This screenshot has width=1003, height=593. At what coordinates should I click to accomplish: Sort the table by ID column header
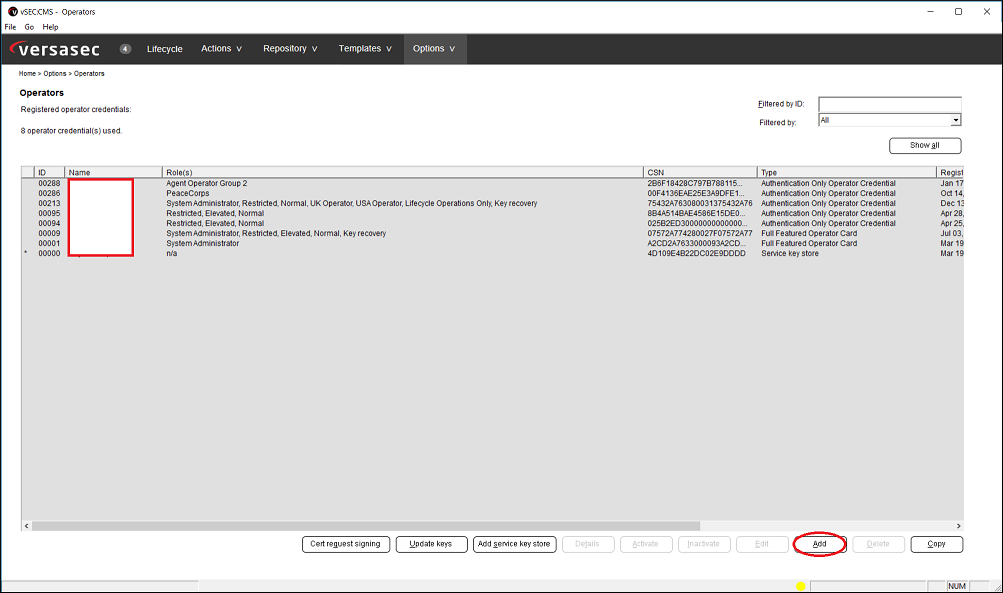click(x=49, y=172)
